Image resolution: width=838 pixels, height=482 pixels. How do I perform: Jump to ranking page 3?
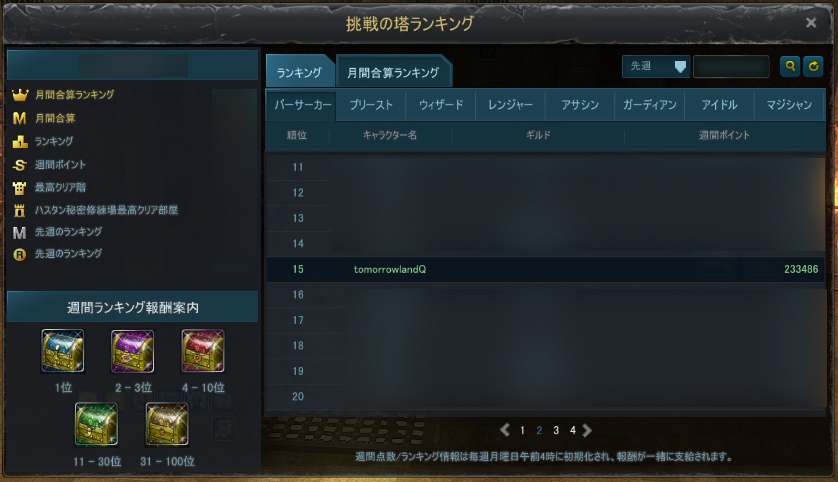[556, 430]
